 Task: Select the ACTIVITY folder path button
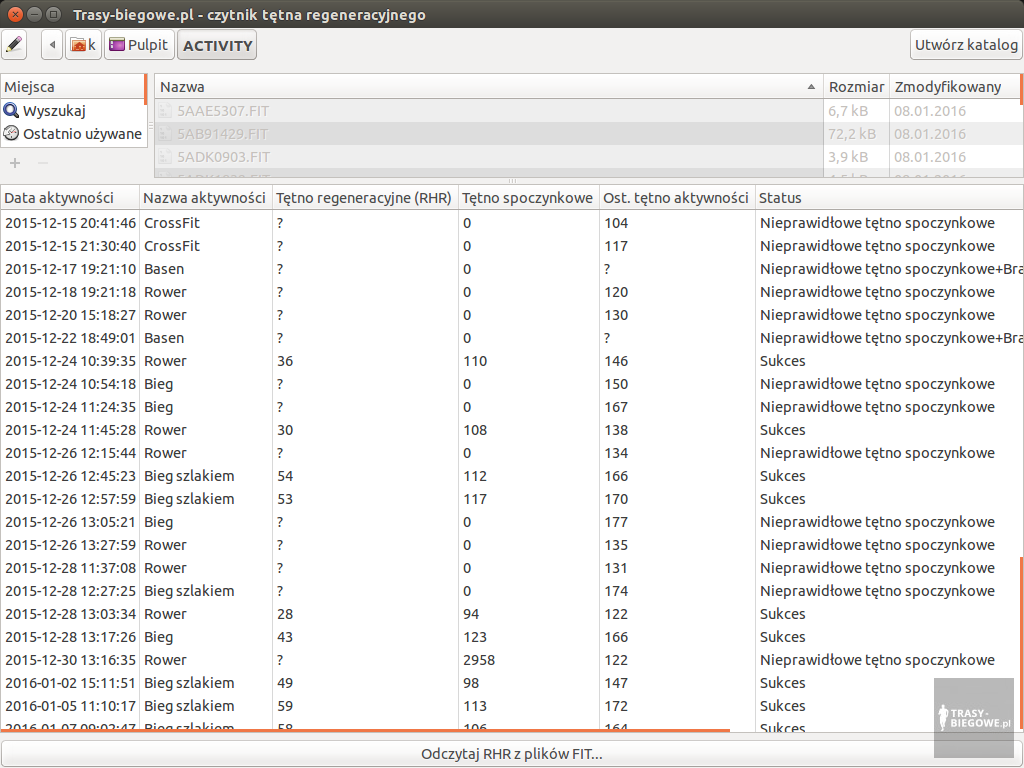[217, 45]
